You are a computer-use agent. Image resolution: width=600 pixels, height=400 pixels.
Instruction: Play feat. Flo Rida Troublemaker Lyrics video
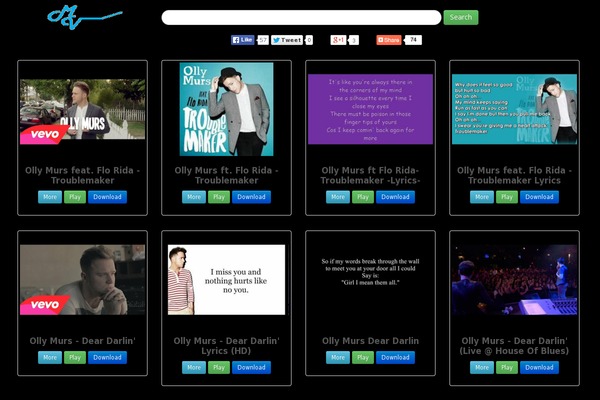[507, 197]
